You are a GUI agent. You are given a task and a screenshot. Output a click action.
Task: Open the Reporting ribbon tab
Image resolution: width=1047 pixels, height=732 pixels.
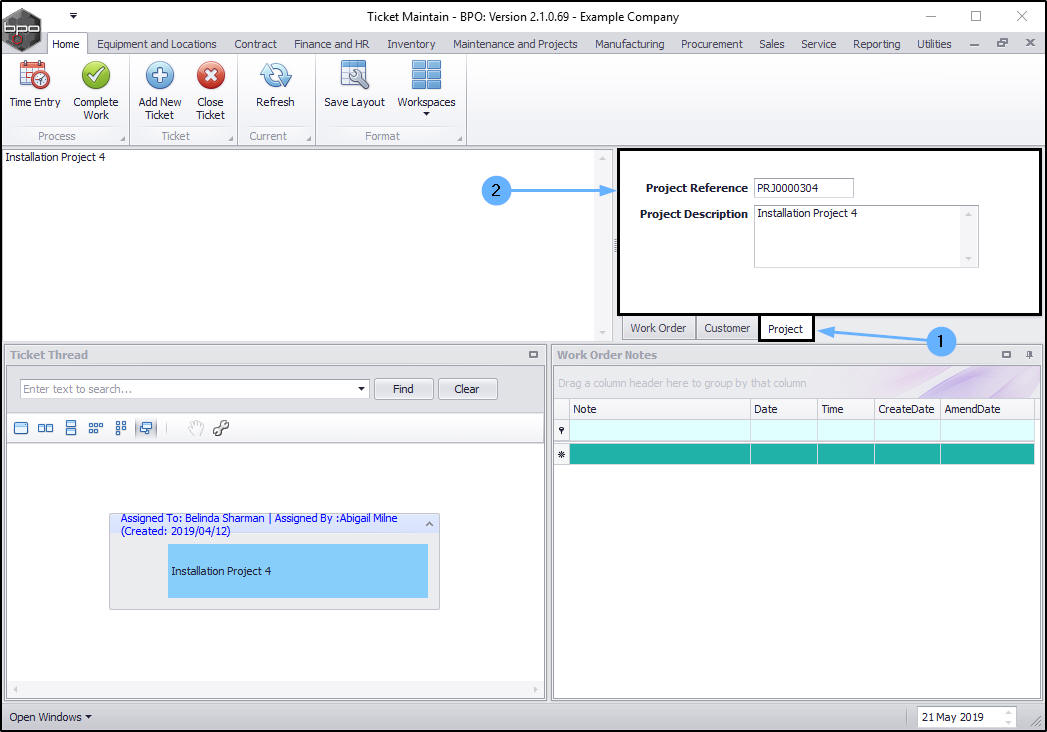(x=876, y=44)
